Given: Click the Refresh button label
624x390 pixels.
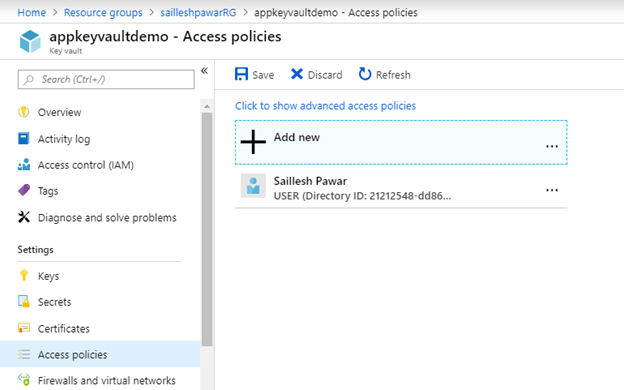Looking at the screenshot, I should click(x=393, y=75).
